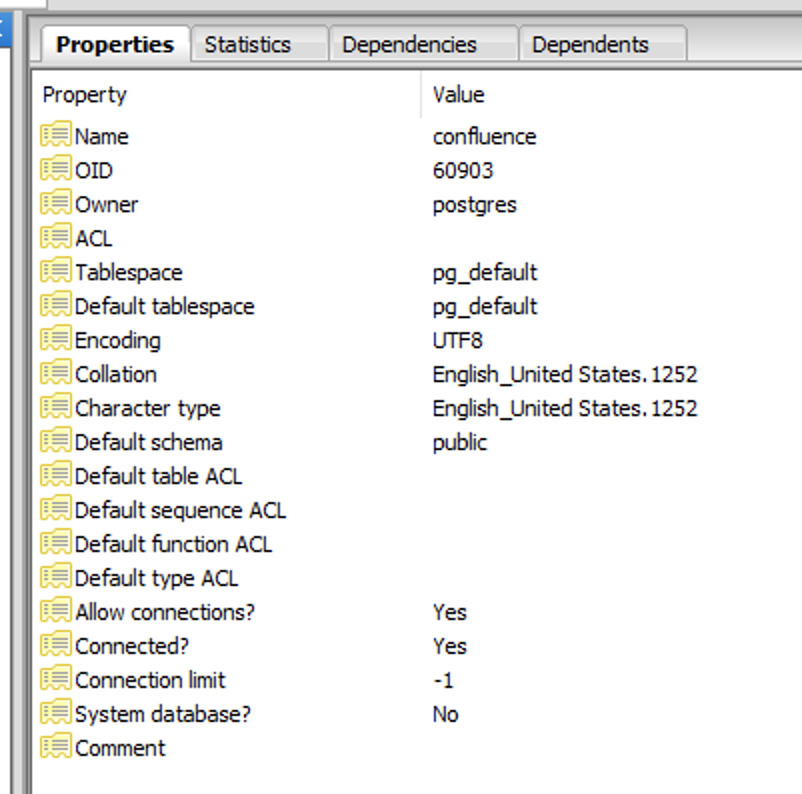Click the Default function ACL icon
802x794 pixels.
point(56,543)
